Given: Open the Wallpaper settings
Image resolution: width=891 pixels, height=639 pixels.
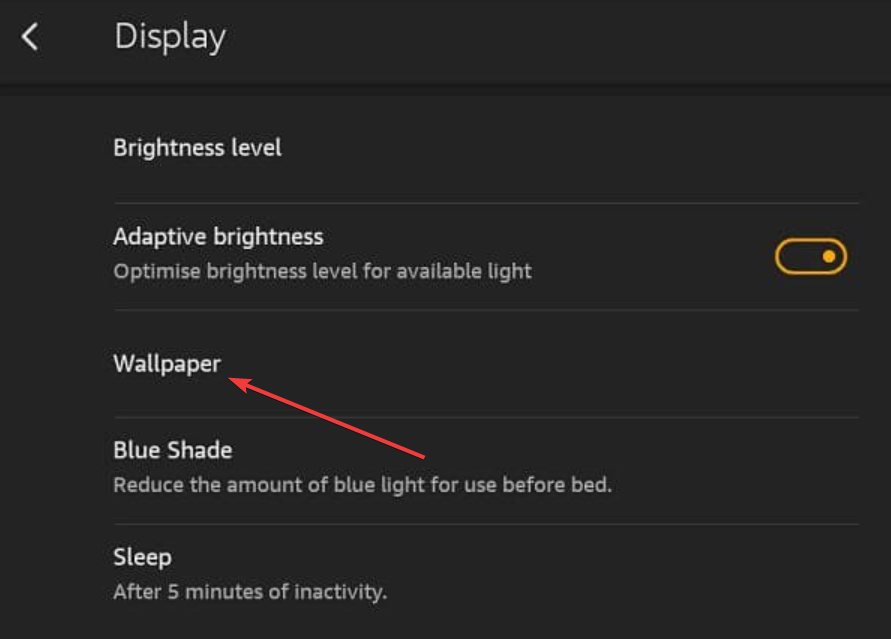Looking at the screenshot, I should (167, 364).
